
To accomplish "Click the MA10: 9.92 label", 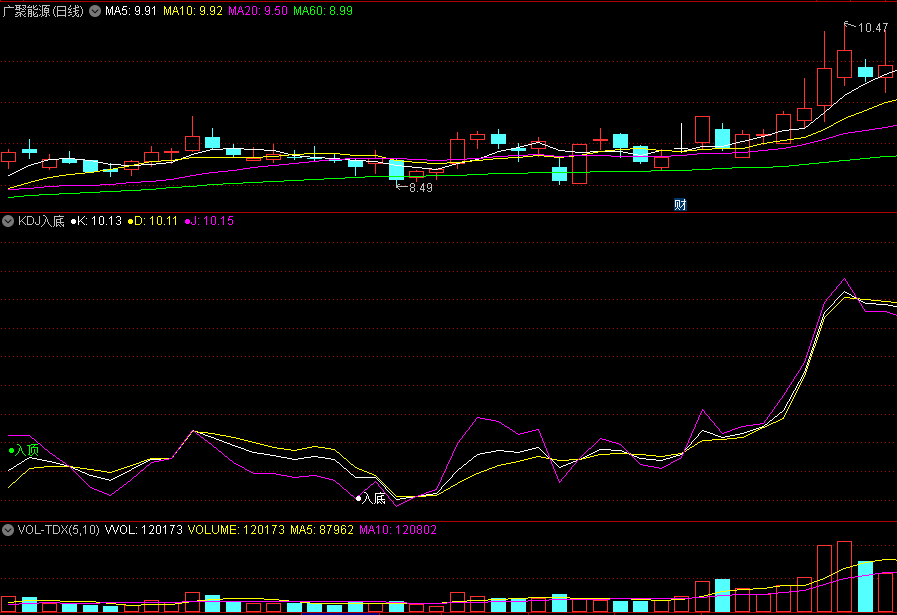I will click(x=193, y=11).
